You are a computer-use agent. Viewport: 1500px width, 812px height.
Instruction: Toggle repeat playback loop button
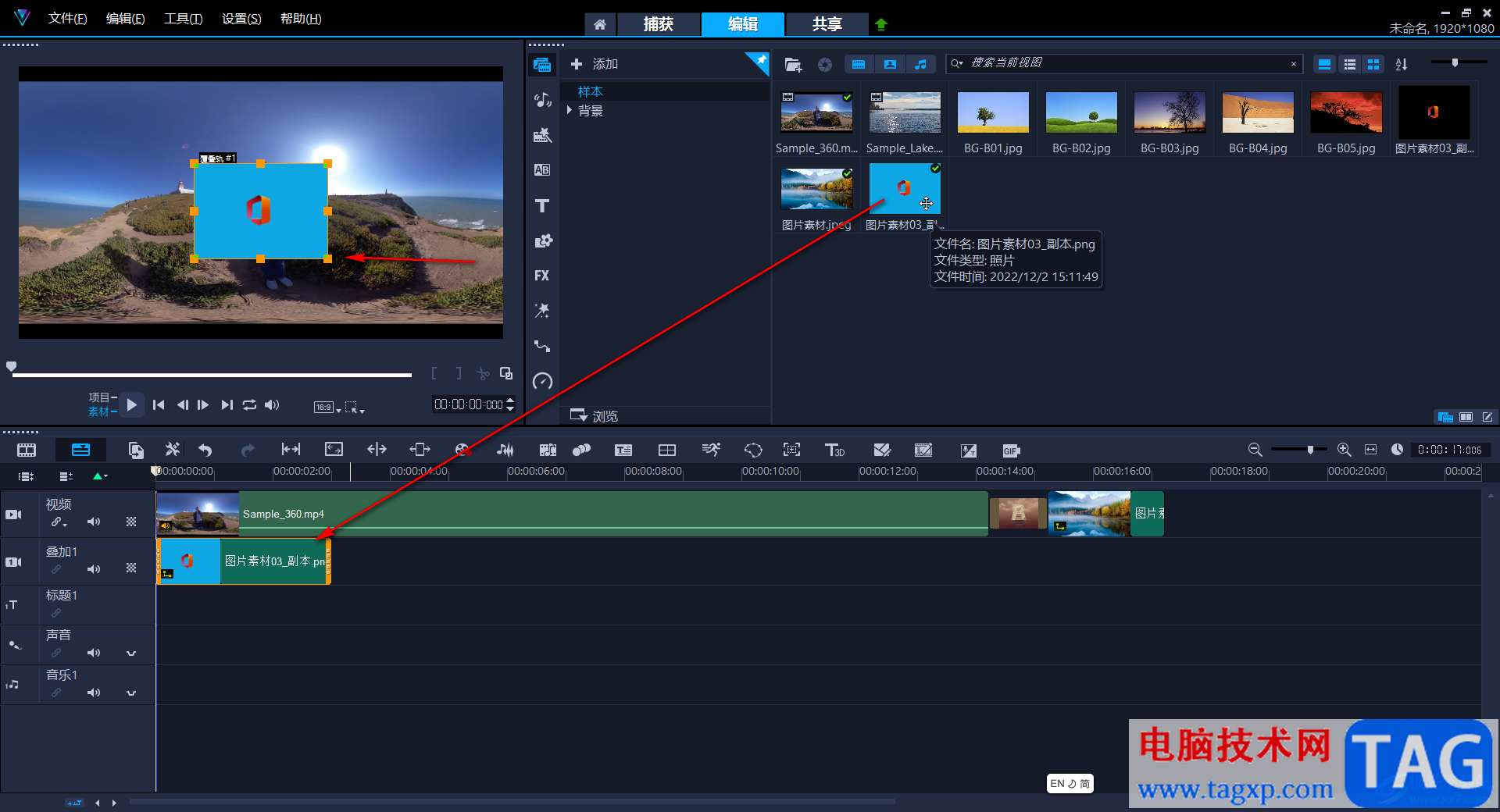(249, 404)
